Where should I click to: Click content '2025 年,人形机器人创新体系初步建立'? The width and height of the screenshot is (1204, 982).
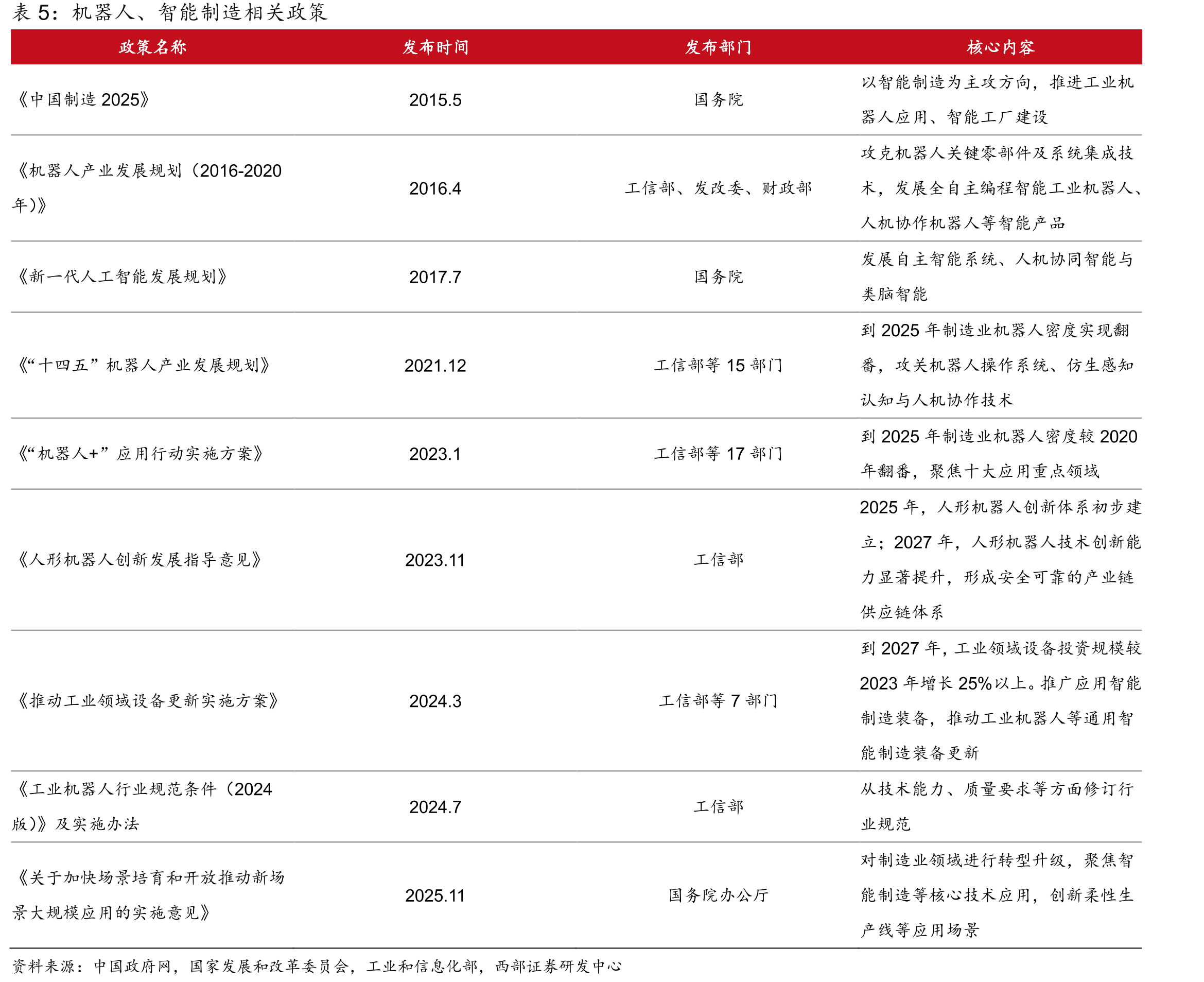point(1001,524)
